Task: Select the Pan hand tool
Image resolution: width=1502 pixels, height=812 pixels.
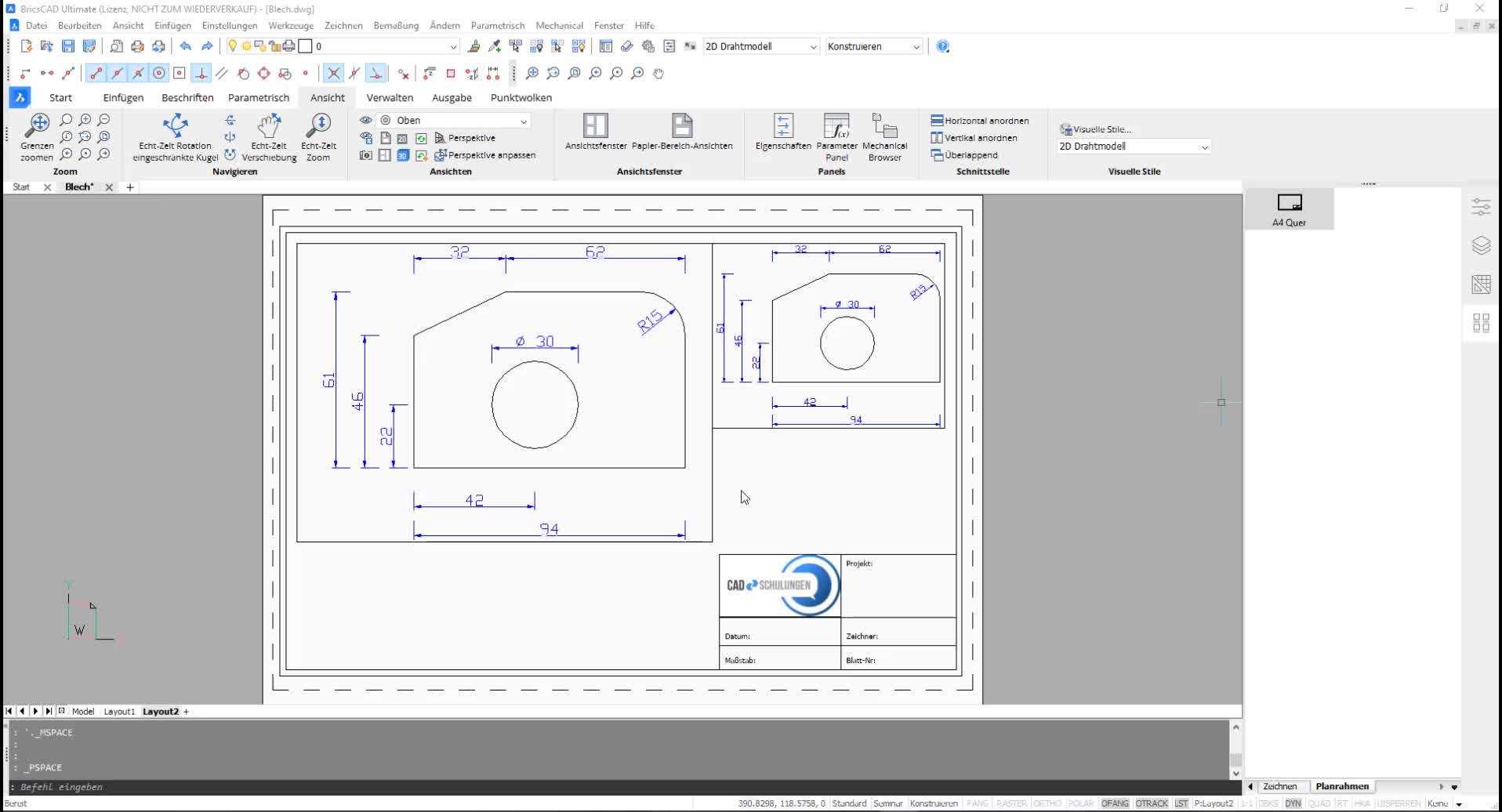Action: pos(659,73)
